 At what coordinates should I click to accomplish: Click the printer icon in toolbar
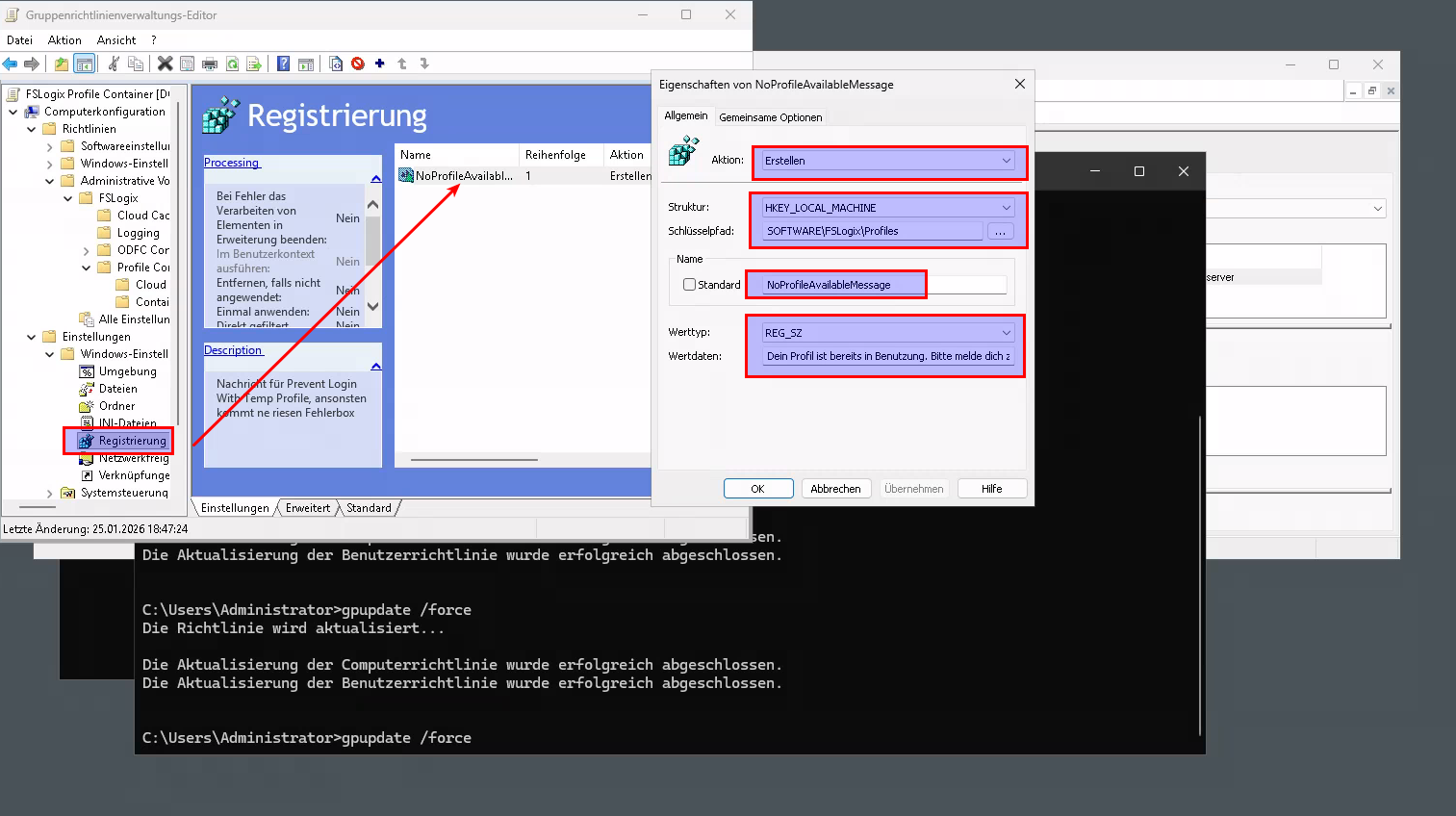point(210,64)
